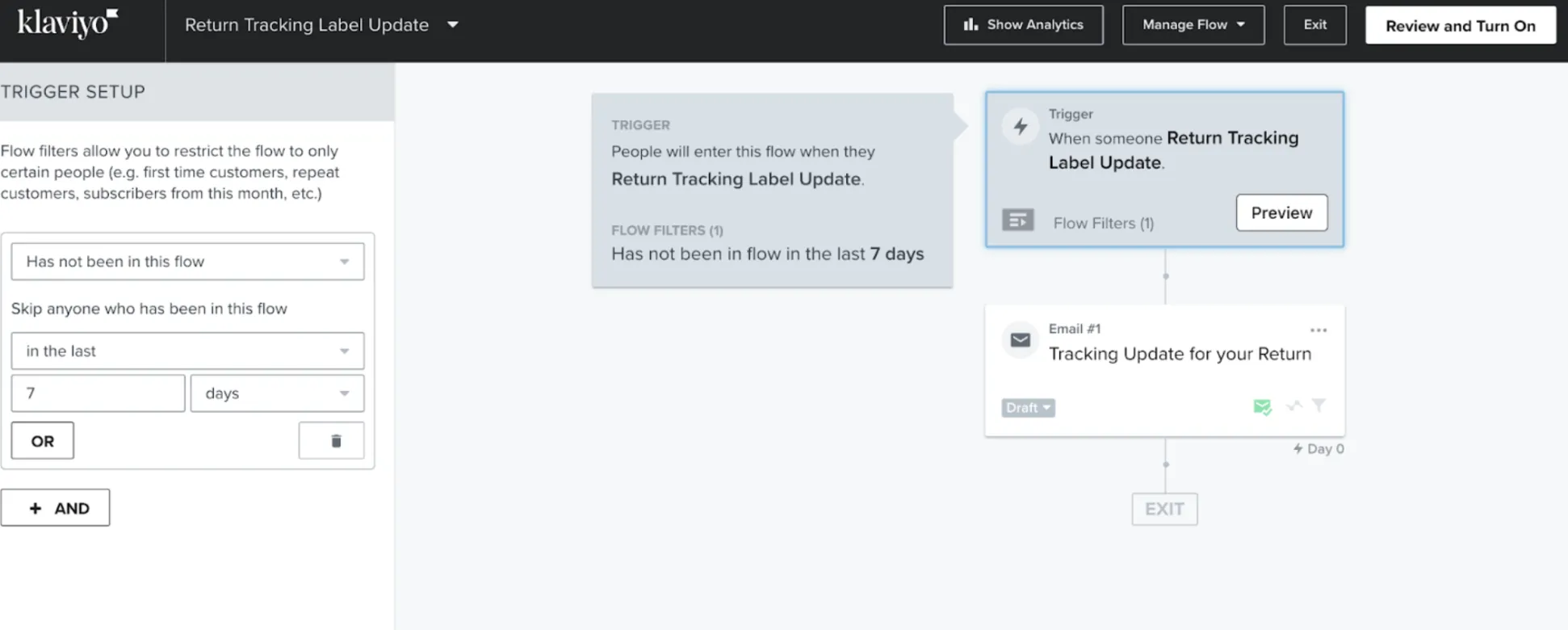Open the 'in the last' dropdown

187,351
